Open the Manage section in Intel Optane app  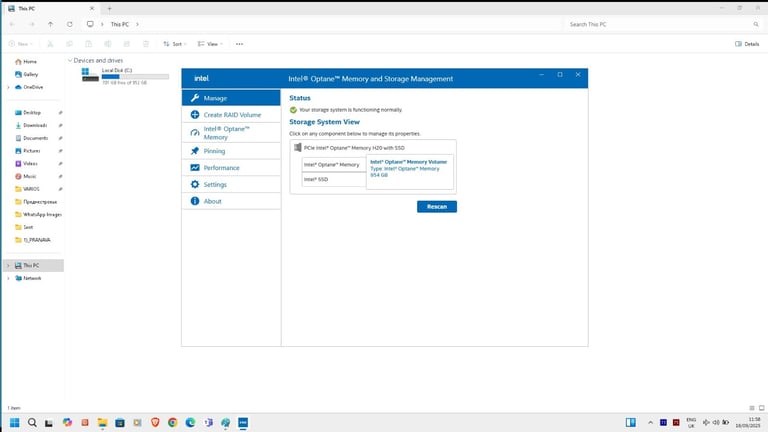click(231, 98)
